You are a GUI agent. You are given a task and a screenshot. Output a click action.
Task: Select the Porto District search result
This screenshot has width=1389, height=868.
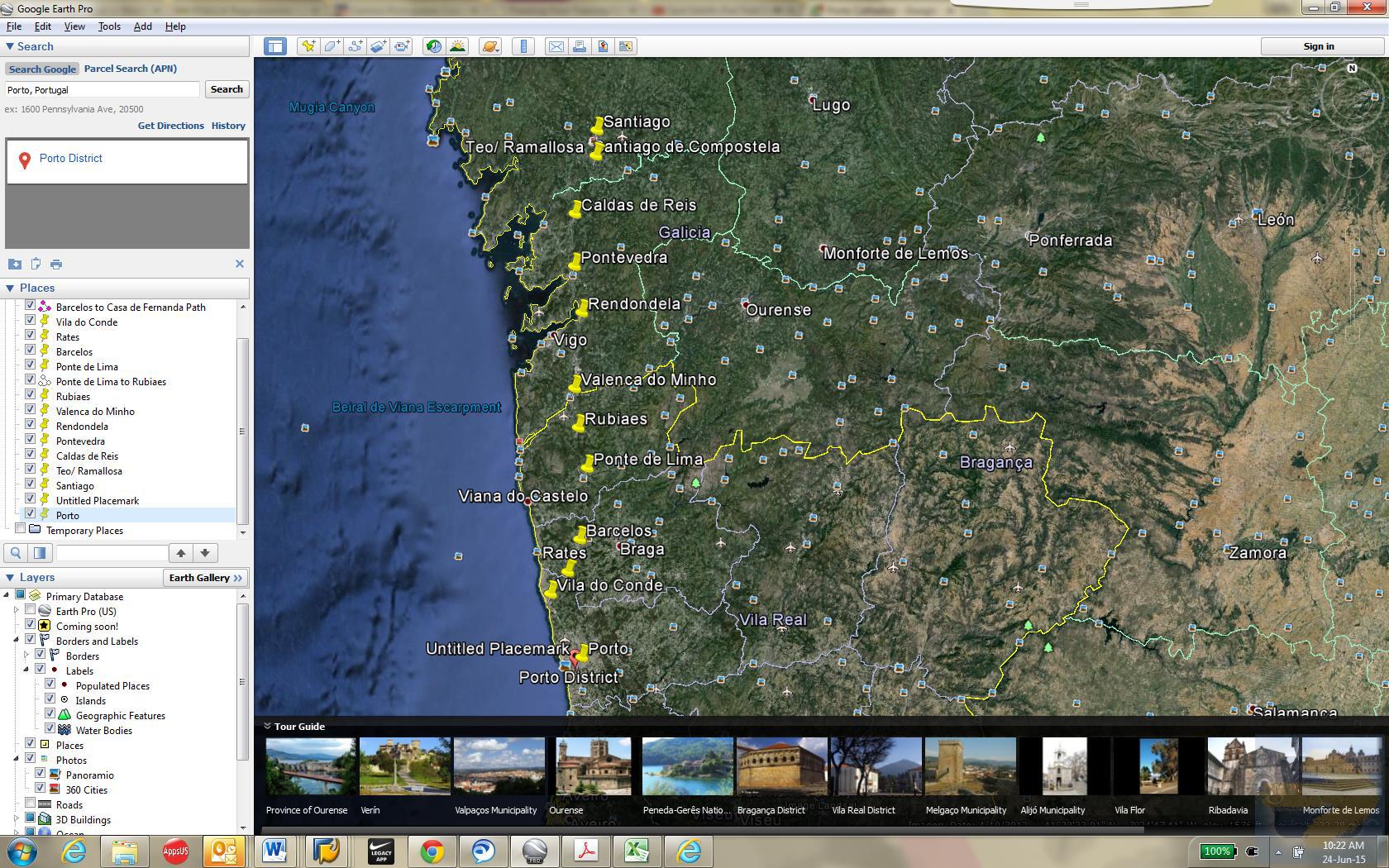(x=71, y=158)
